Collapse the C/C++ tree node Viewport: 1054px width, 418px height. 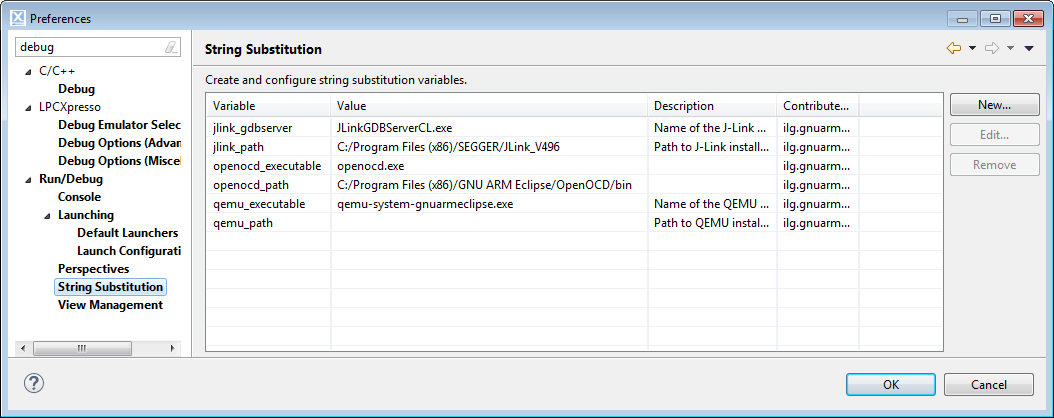28,71
